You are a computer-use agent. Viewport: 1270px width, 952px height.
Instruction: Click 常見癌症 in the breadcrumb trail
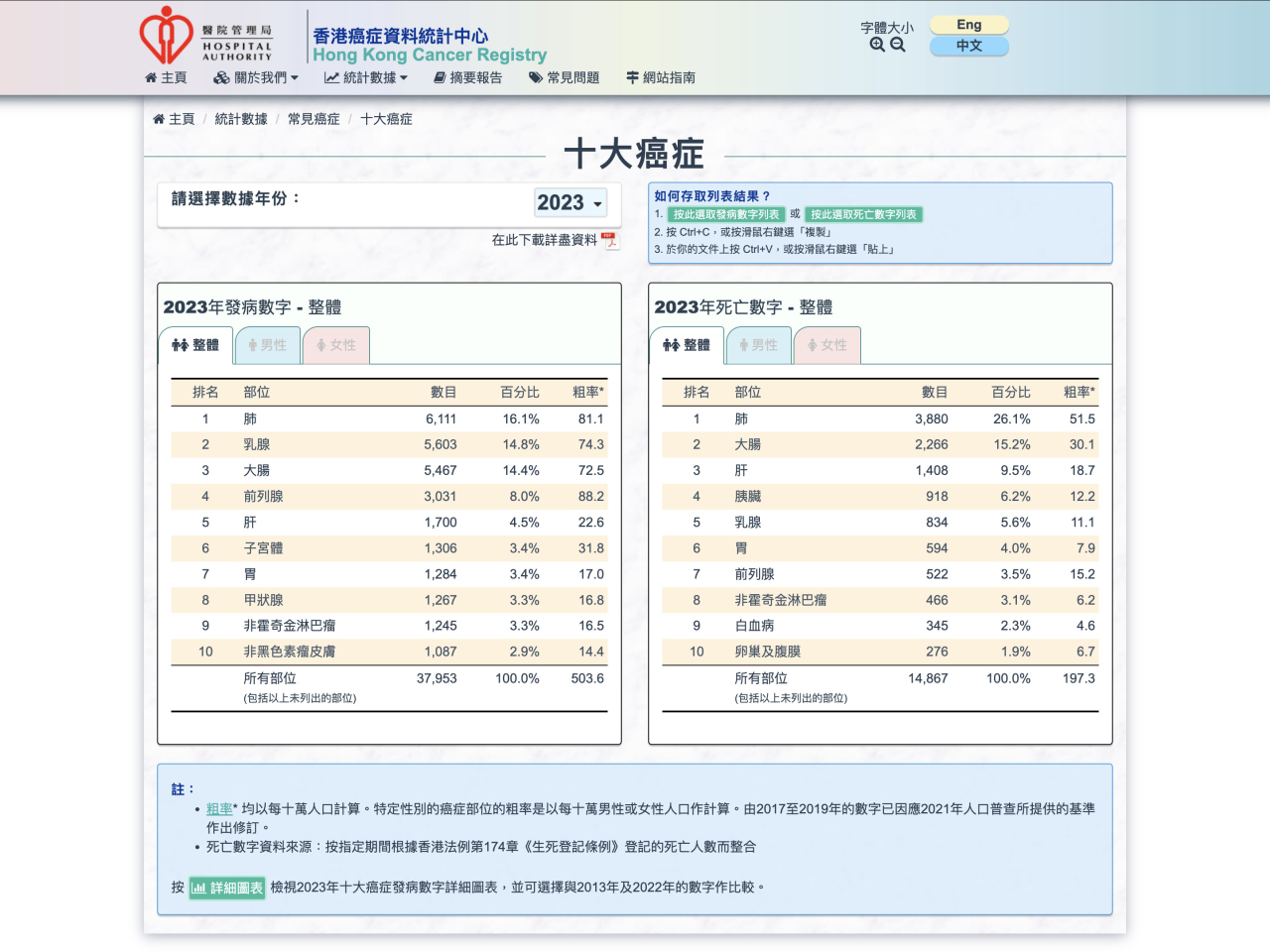pos(313,118)
